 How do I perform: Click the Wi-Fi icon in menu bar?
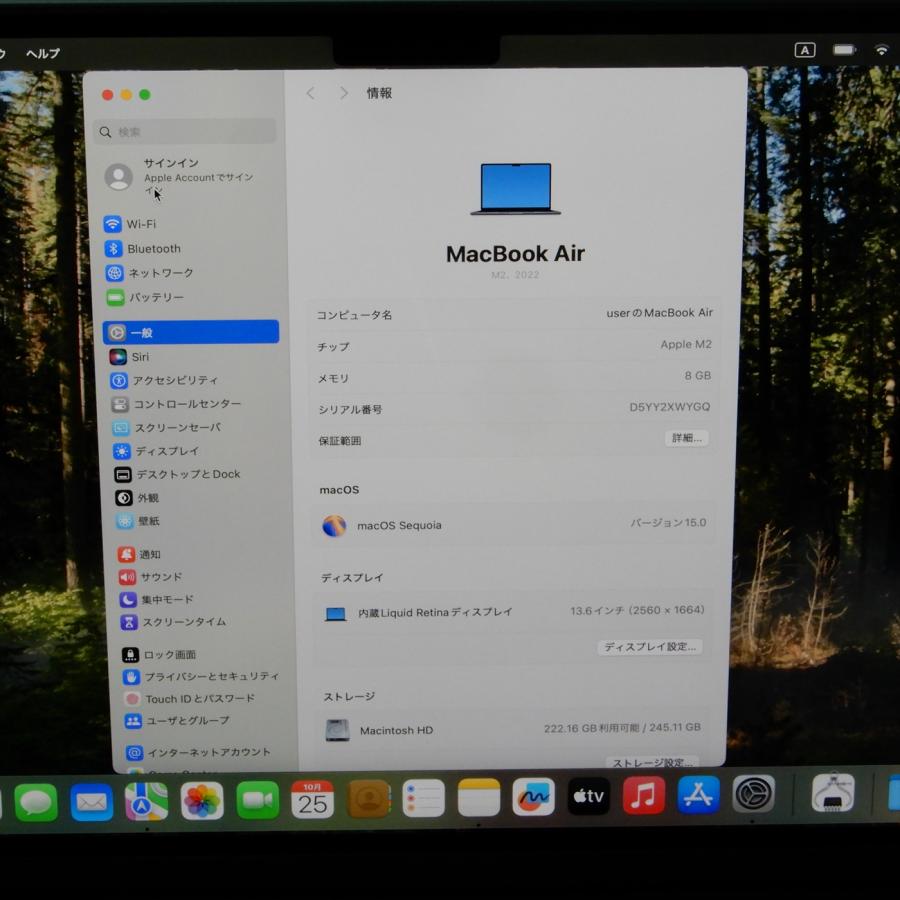pyautogui.click(x=882, y=51)
